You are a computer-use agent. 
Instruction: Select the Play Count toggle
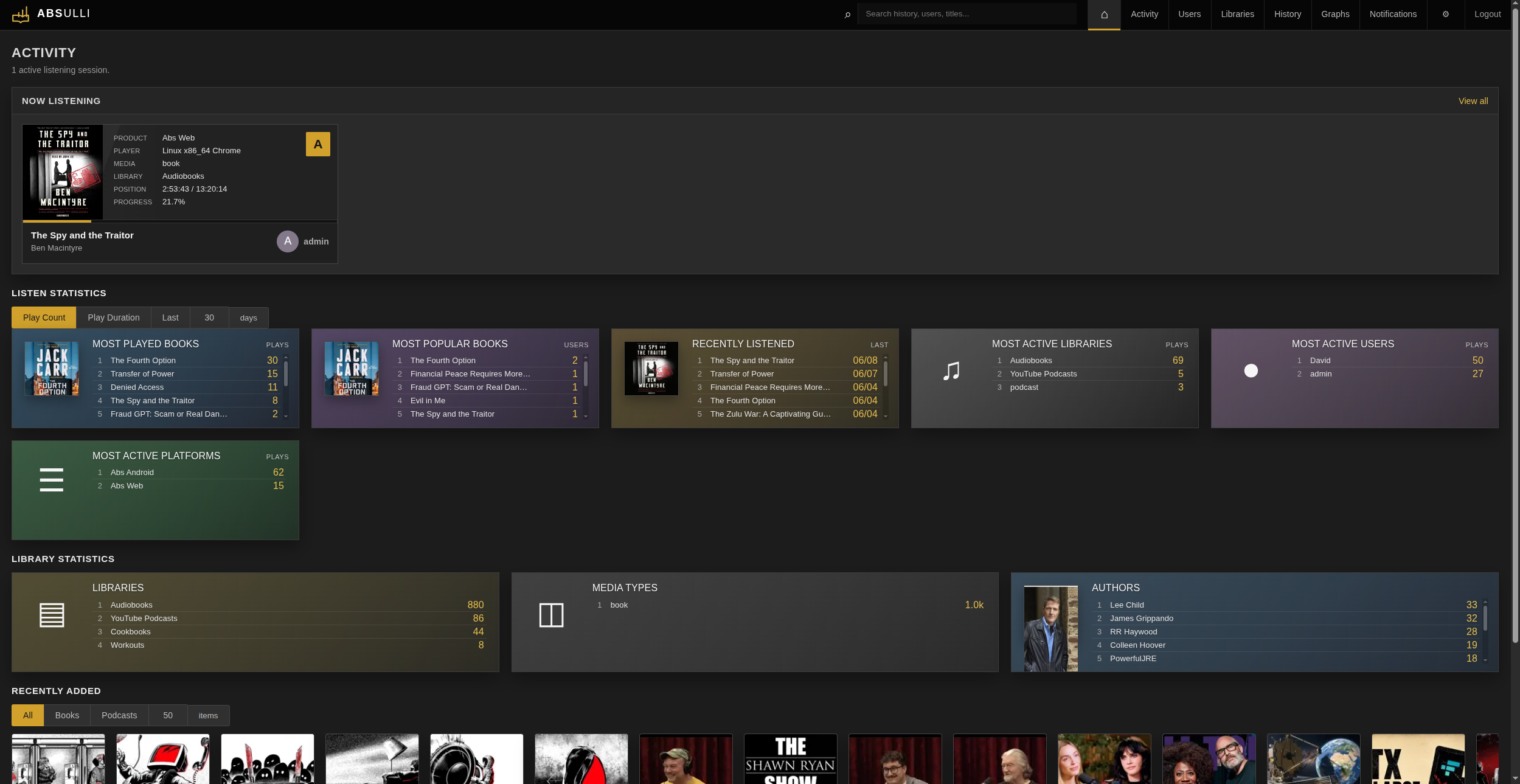click(x=44, y=317)
